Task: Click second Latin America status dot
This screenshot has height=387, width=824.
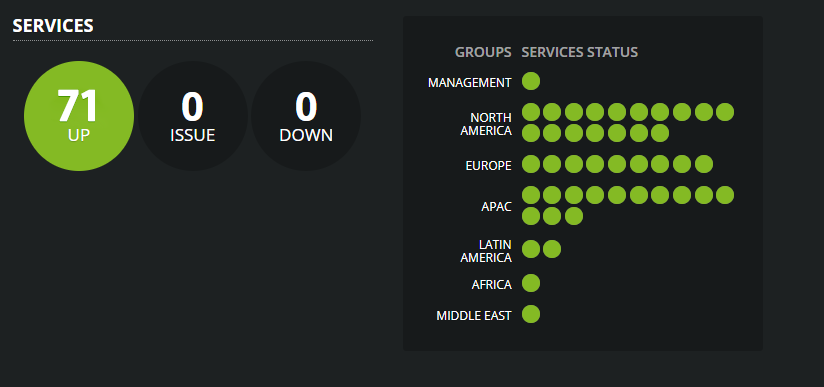Action: [x=552, y=249]
